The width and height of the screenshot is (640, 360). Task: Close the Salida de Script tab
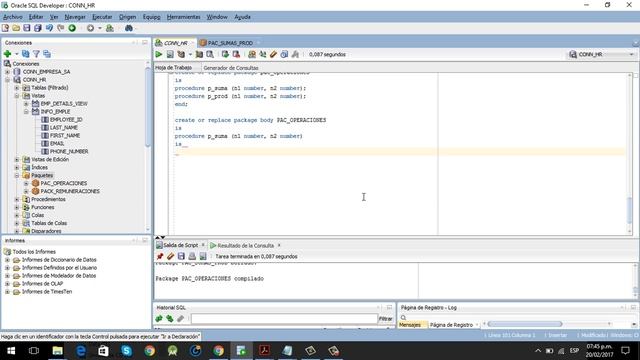coord(203,245)
